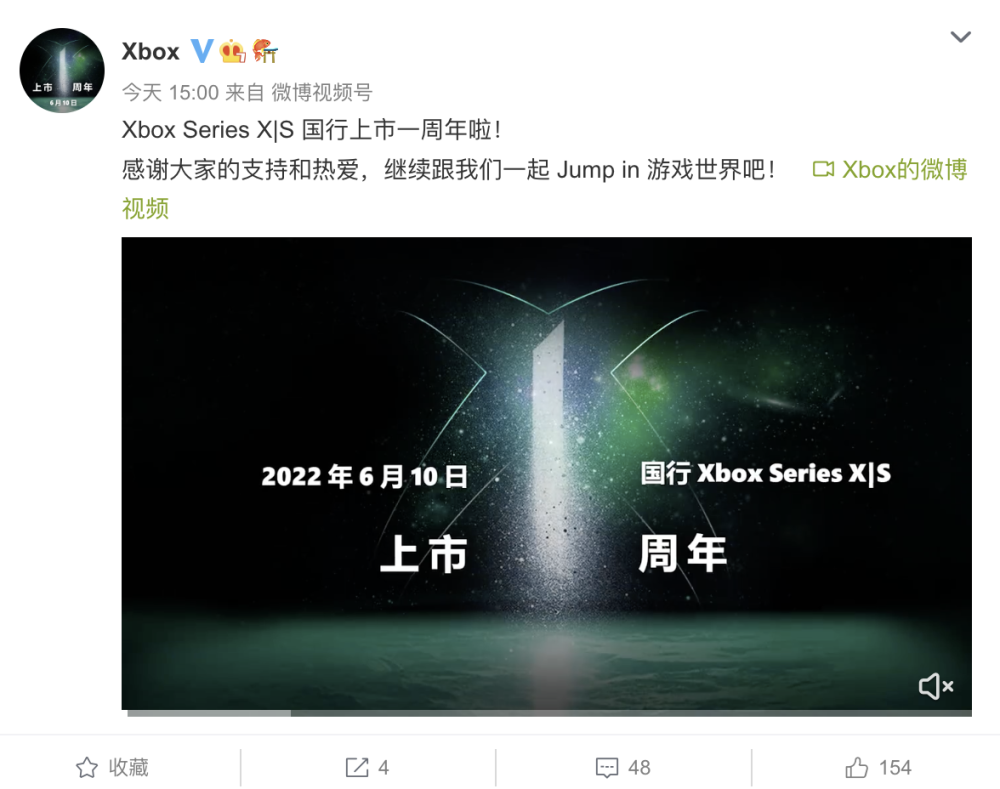The height and width of the screenshot is (789, 1000).
Task: Click the video camera icon beside Xbox的微博视频
Action: (x=823, y=170)
